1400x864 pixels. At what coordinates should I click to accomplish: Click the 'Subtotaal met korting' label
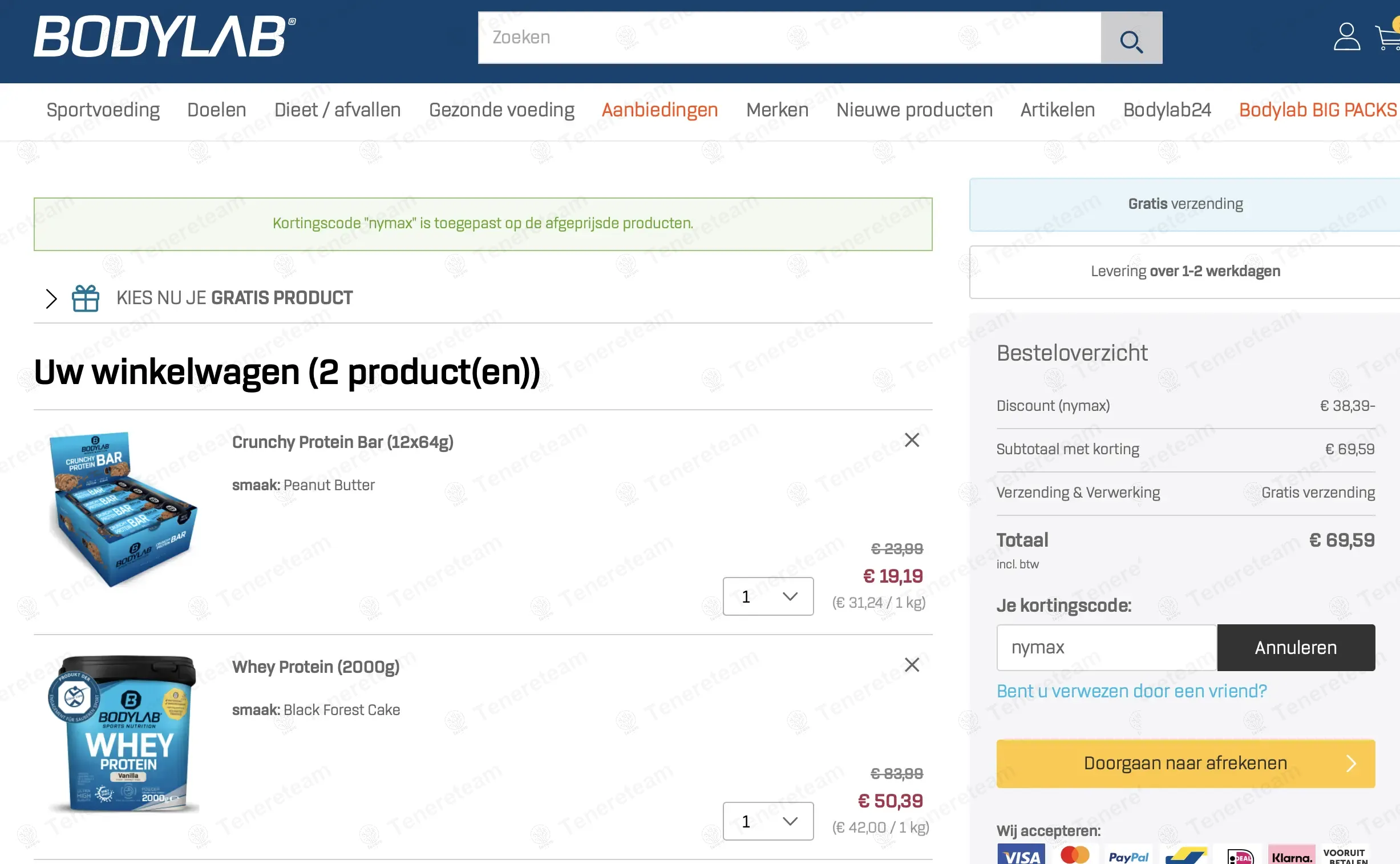point(1067,449)
